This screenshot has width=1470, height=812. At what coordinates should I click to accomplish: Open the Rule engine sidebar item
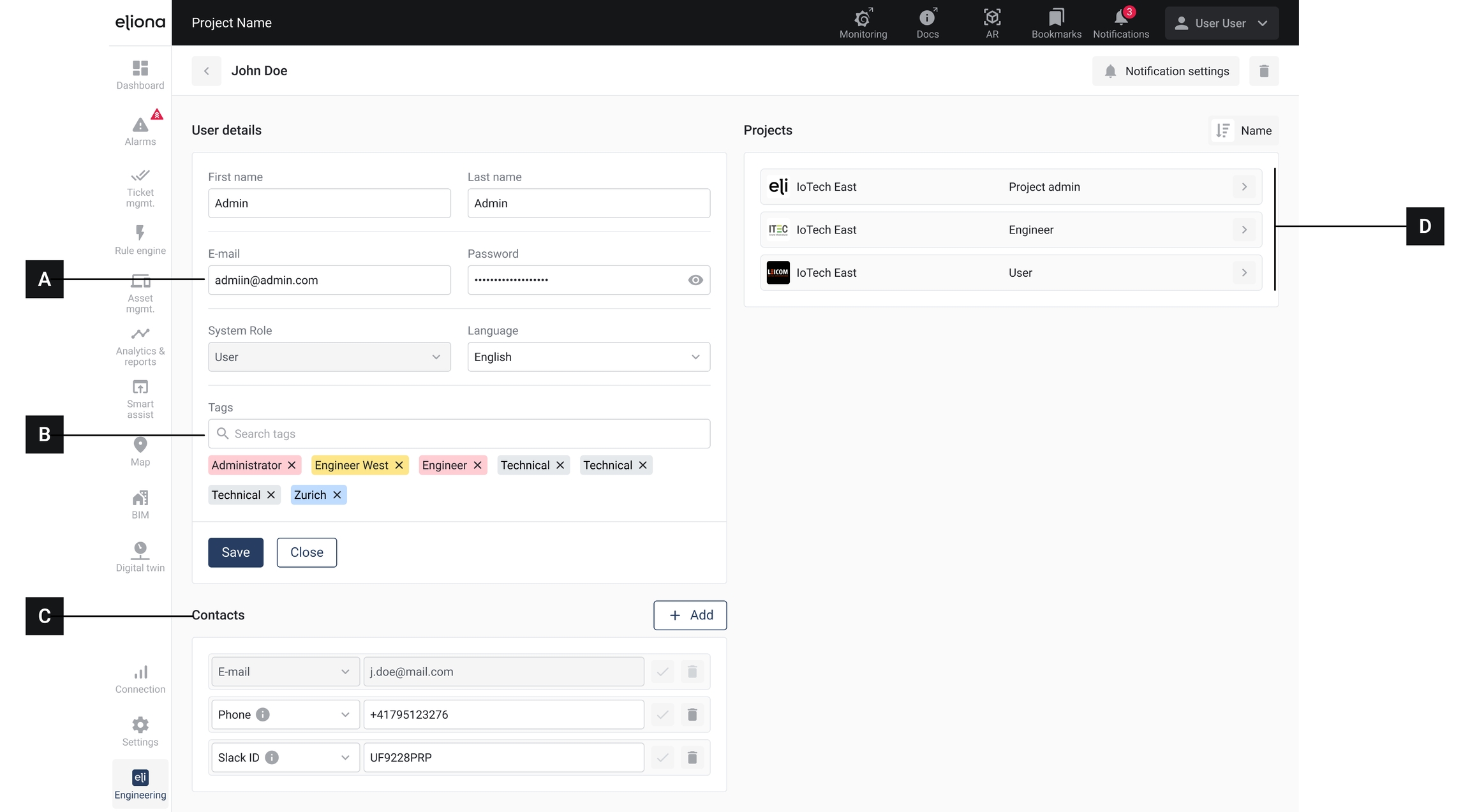(x=140, y=240)
